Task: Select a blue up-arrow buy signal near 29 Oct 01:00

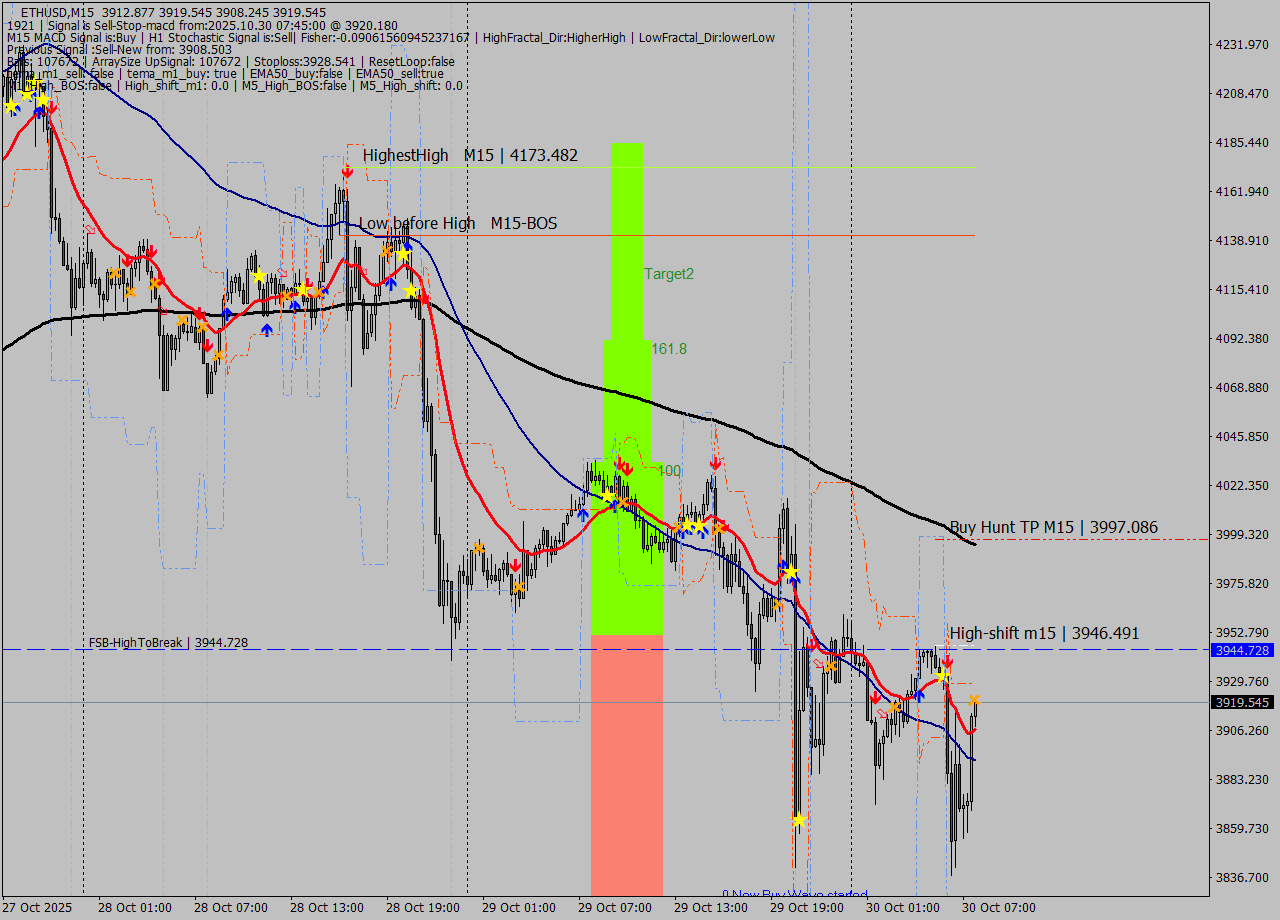Action: coord(583,514)
